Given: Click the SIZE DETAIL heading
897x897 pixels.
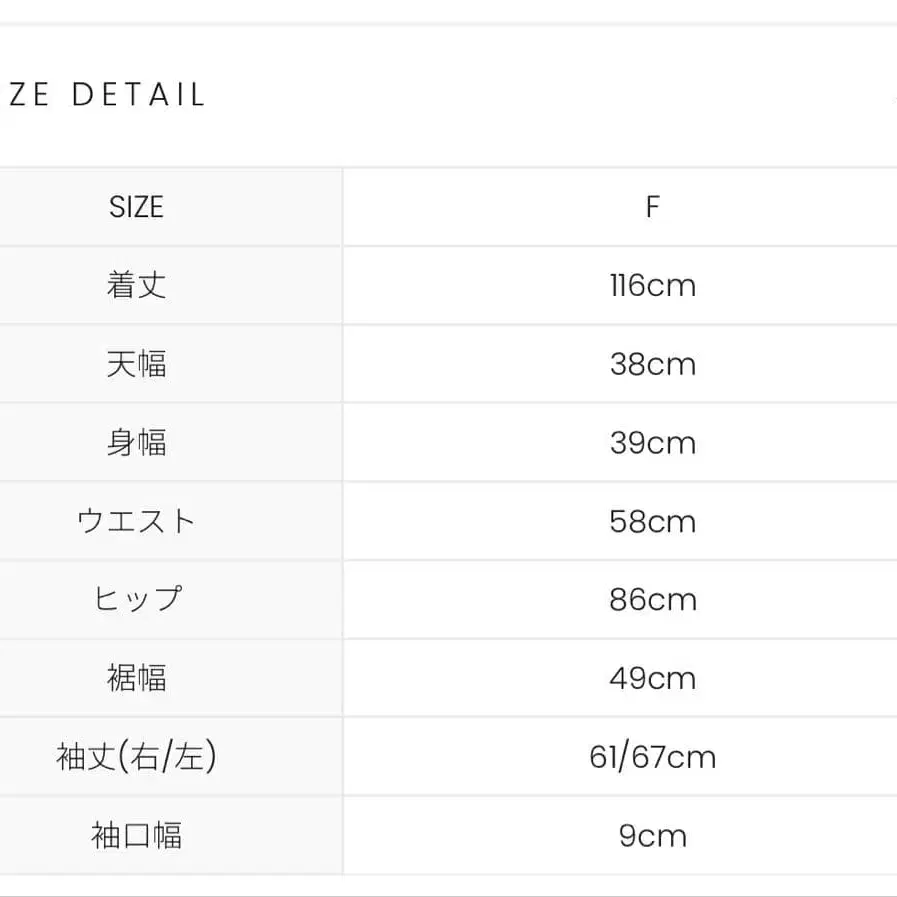Looking at the screenshot, I should coord(102,95).
